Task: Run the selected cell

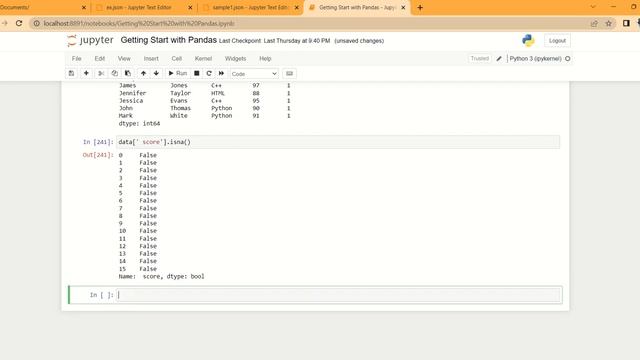Action: (178, 73)
